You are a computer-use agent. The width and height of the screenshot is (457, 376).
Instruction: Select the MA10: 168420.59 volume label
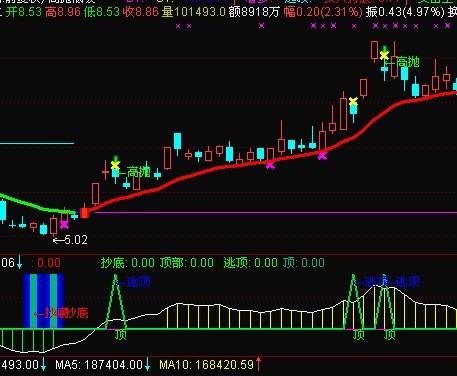[207, 364]
